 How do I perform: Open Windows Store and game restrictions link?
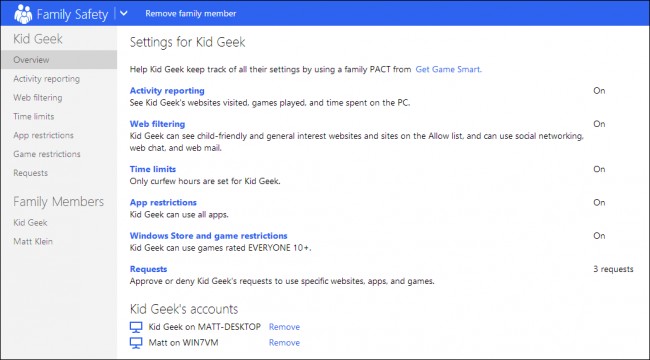click(209, 236)
